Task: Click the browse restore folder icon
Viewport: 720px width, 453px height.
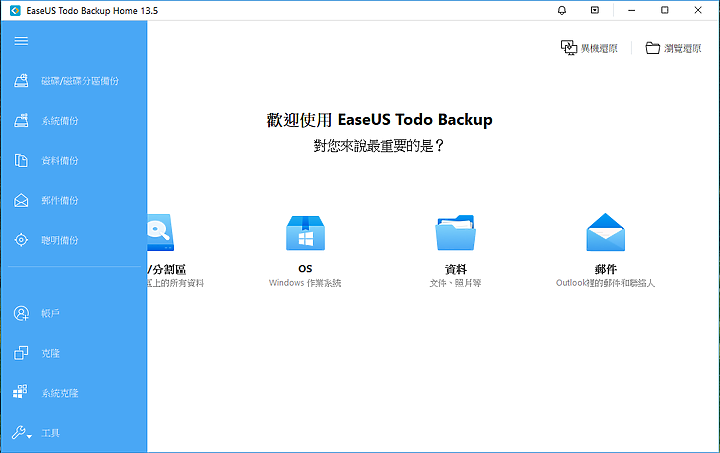Action: [652, 48]
